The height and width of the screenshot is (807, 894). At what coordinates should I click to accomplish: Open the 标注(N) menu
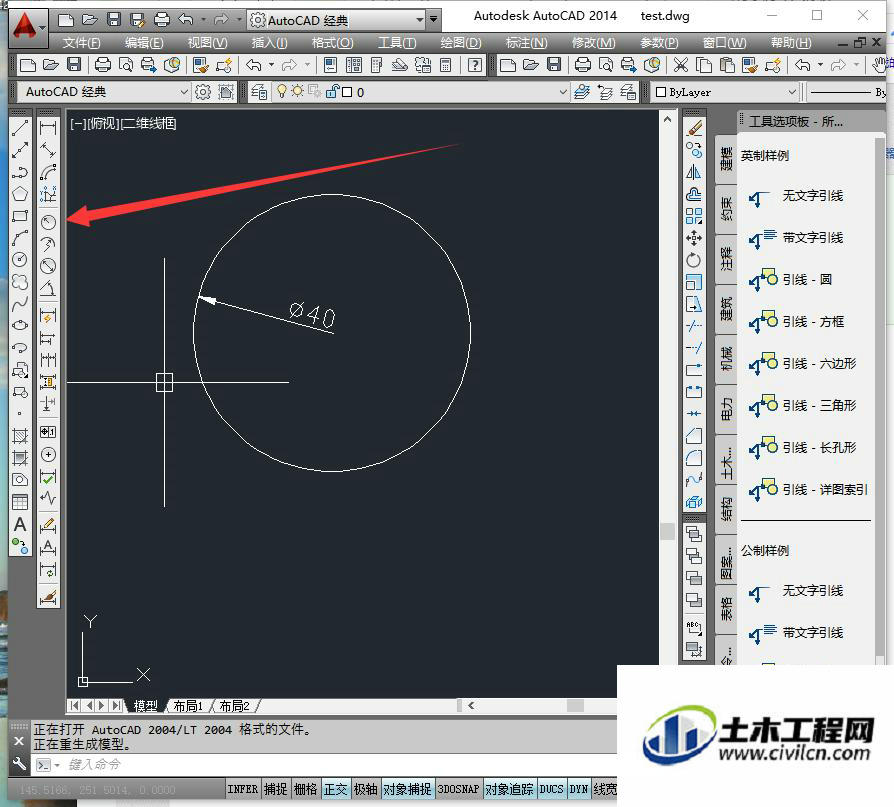[526, 43]
